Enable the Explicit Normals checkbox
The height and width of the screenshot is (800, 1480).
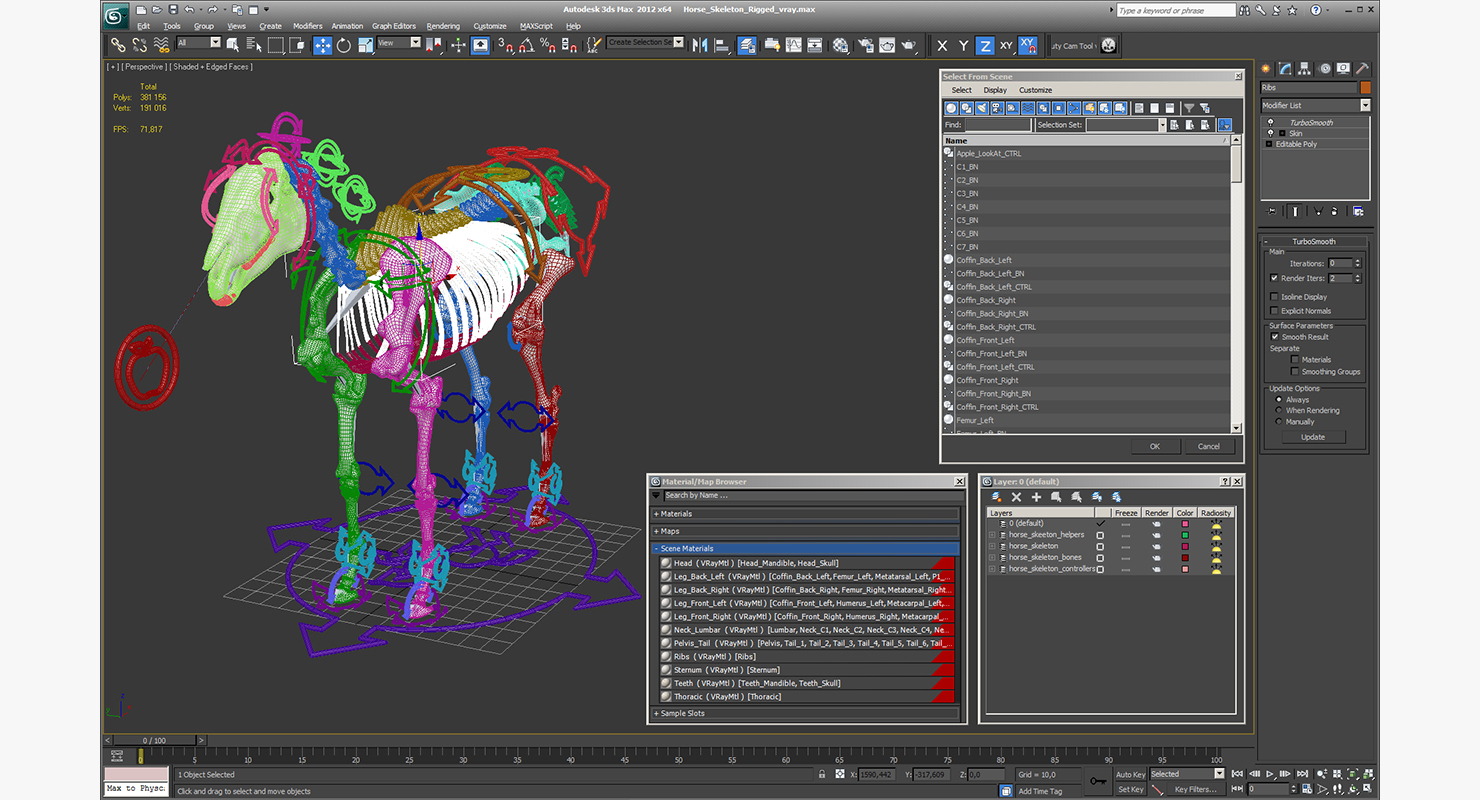(x=1274, y=311)
